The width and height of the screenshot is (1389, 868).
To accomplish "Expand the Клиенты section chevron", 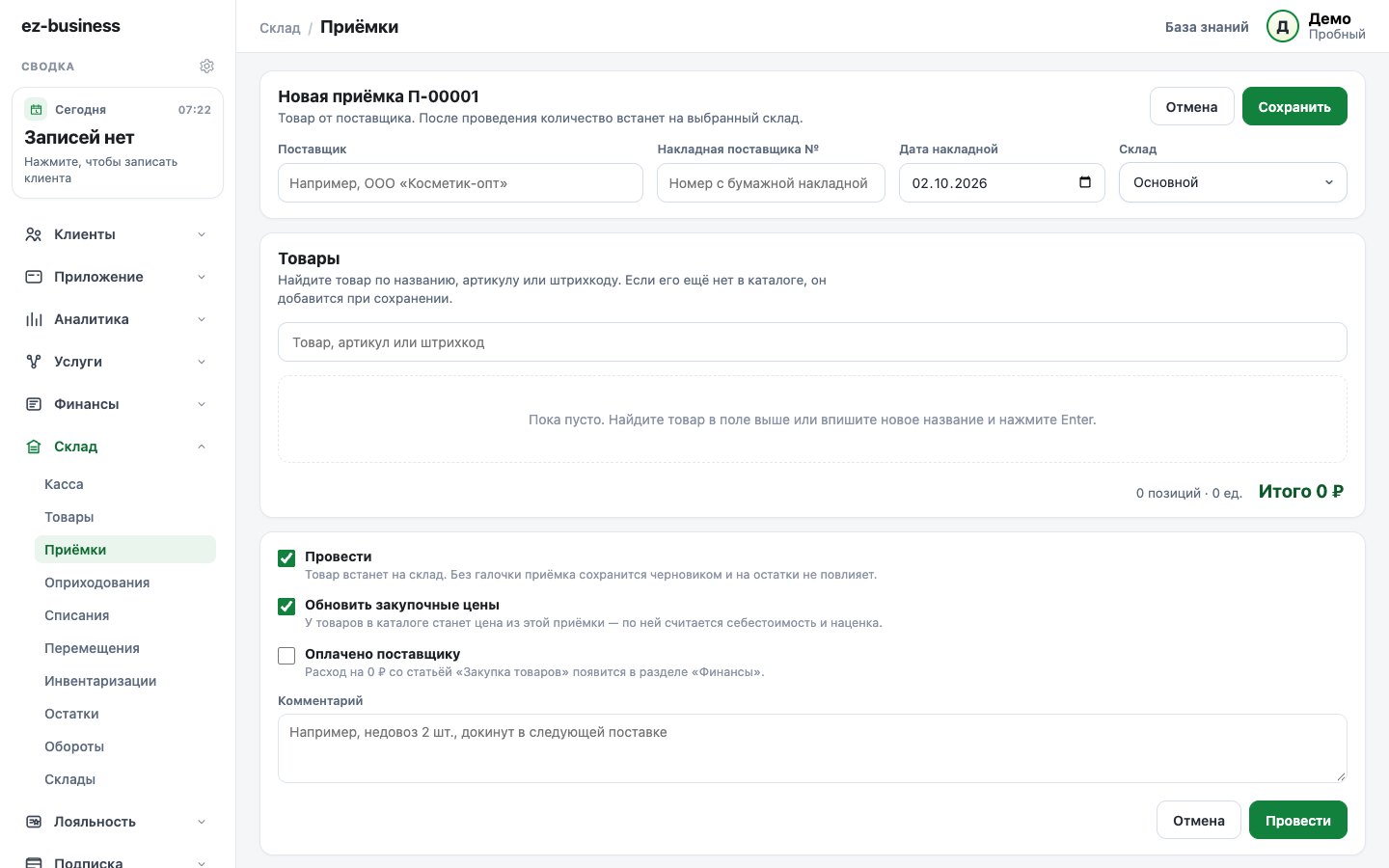I will [202, 234].
